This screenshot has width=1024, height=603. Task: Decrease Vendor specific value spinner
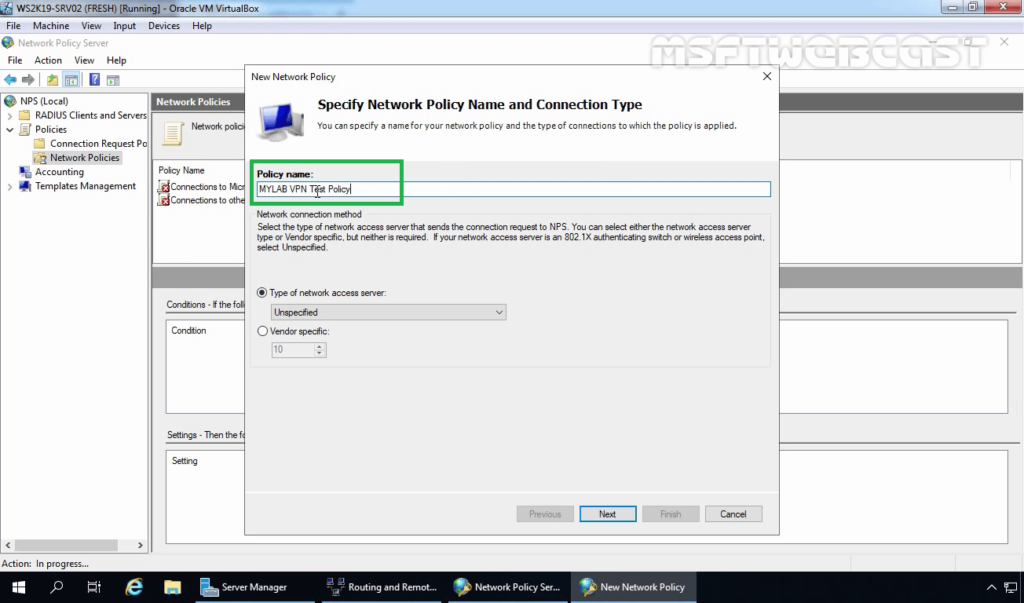point(319,353)
